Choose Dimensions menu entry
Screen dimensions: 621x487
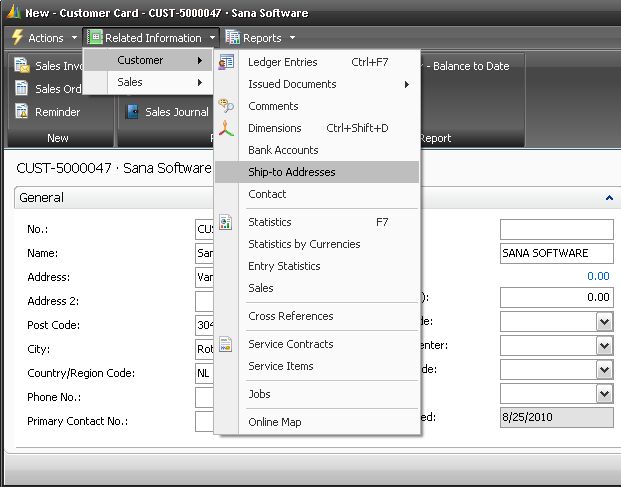click(x=317, y=128)
